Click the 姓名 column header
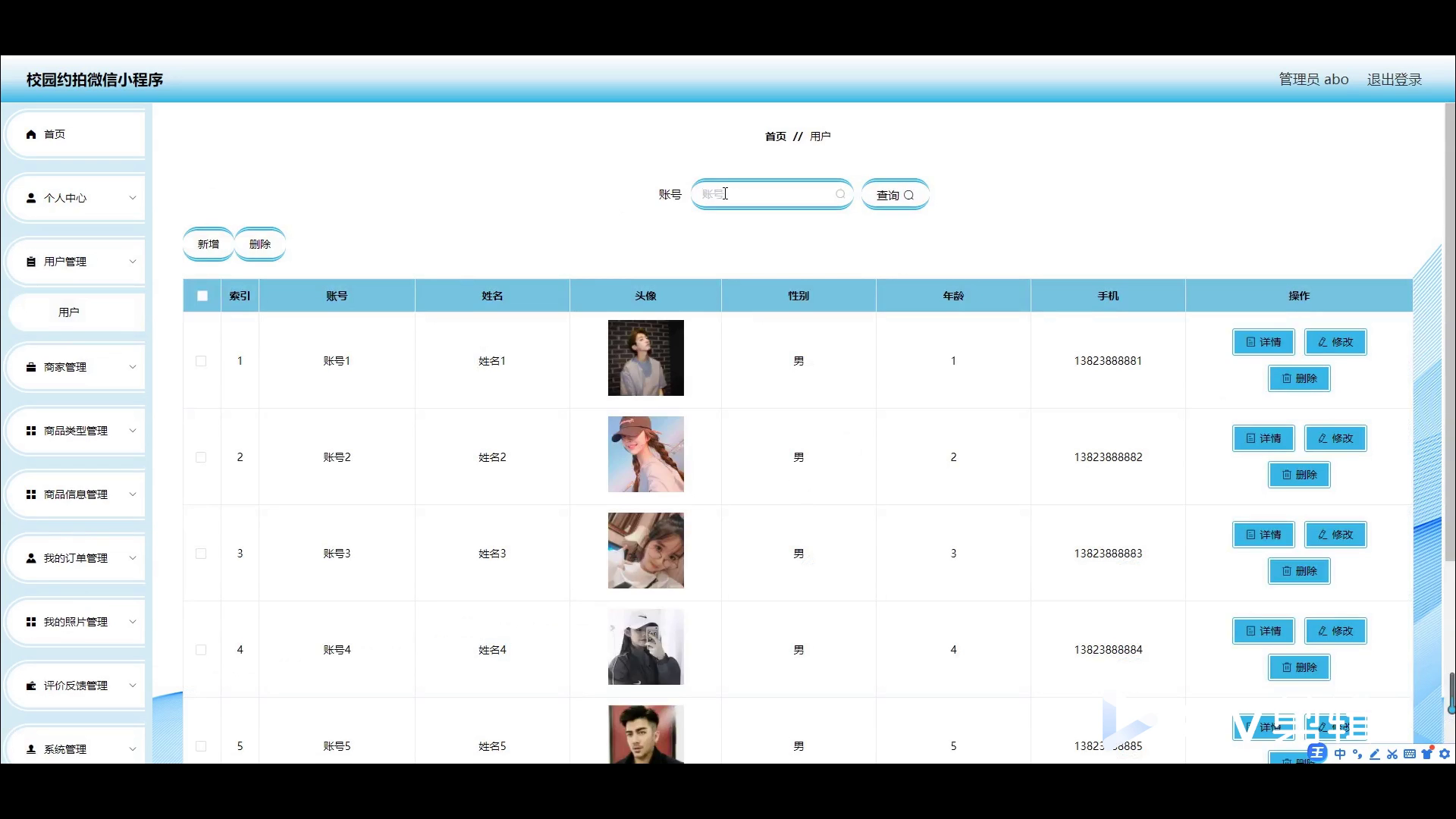1456x819 pixels. (492, 296)
